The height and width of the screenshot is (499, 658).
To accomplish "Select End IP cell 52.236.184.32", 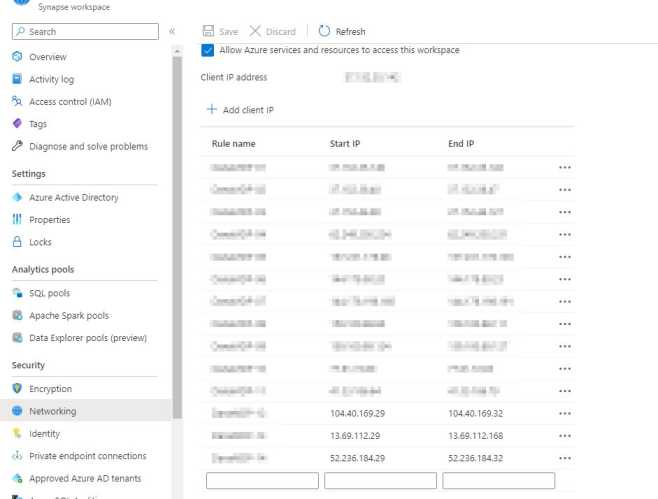I will coord(475,458).
